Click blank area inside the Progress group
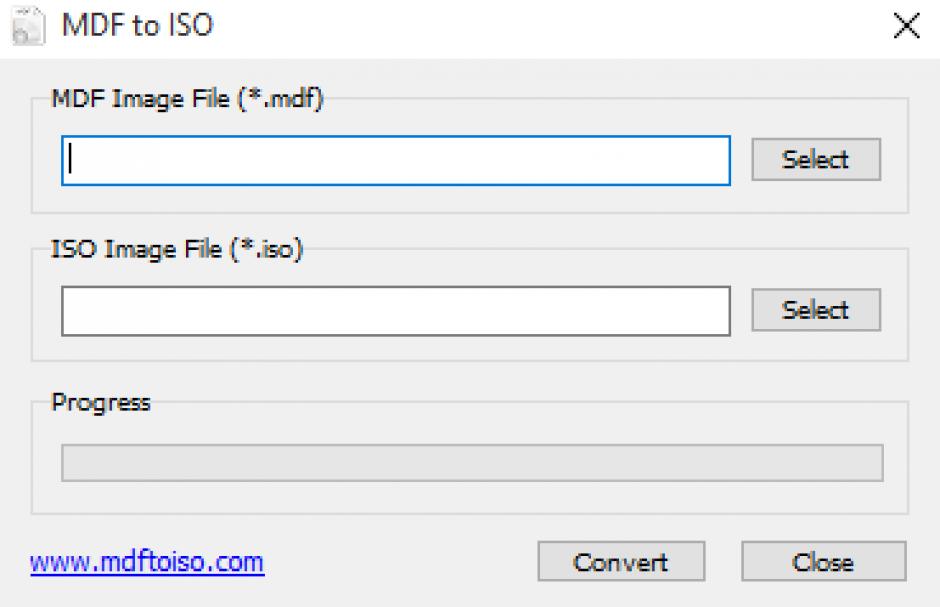940x607 pixels. point(470,498)
